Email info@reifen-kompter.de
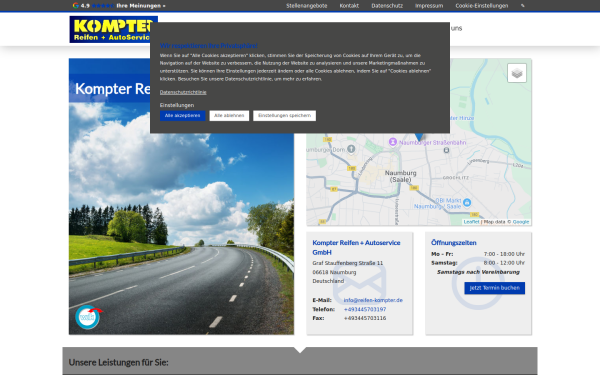 (373, 300)
